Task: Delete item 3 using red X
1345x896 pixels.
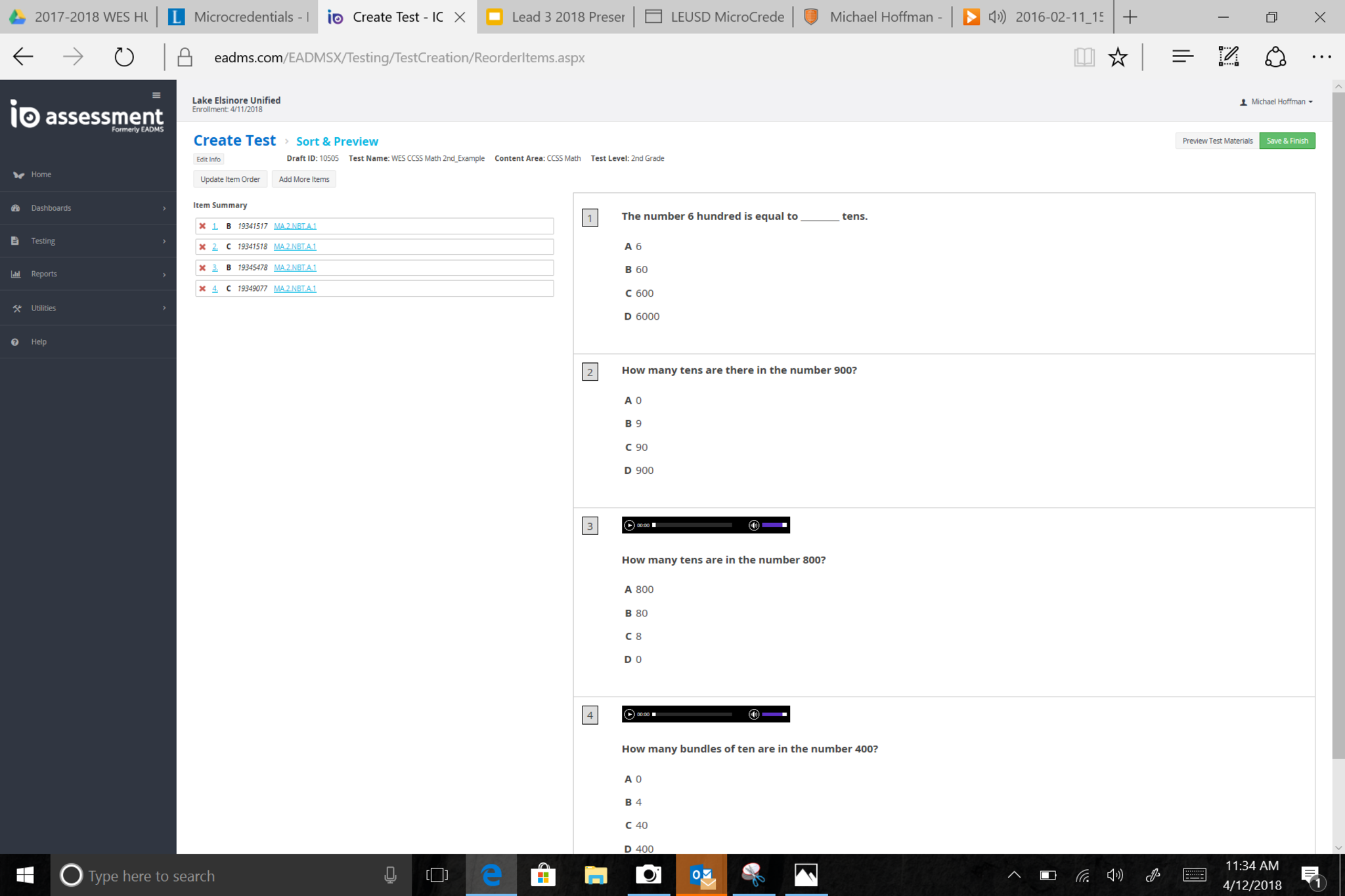Action: [x=202, y=268]
